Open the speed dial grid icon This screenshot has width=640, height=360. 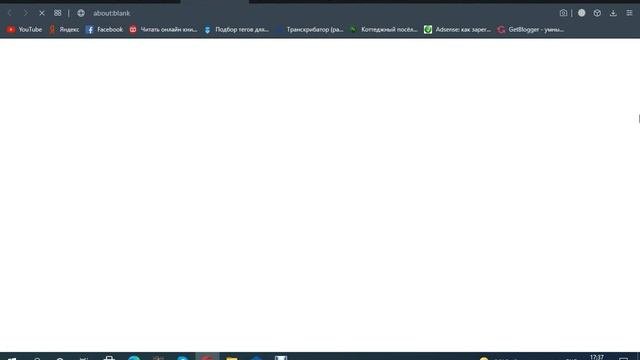58,13
